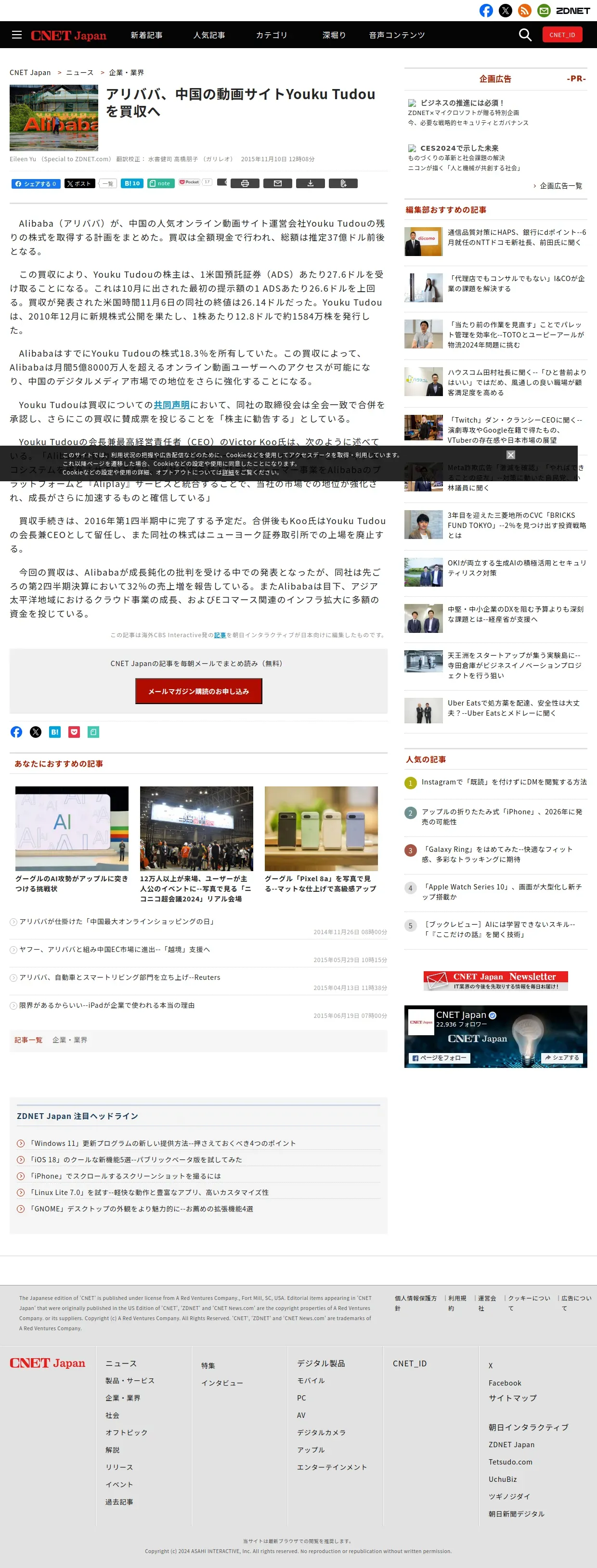Open the Twitch ダン・クランシーCEO article
597x1568 pixels.
pyautogui.click(x=515, y=430)
